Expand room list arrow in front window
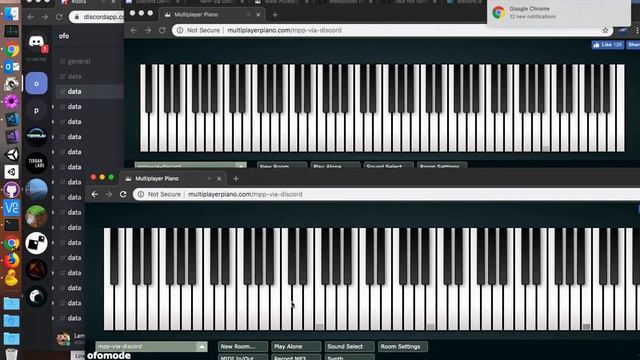Viewport: 640px width, 360px height. coord(202,347)
